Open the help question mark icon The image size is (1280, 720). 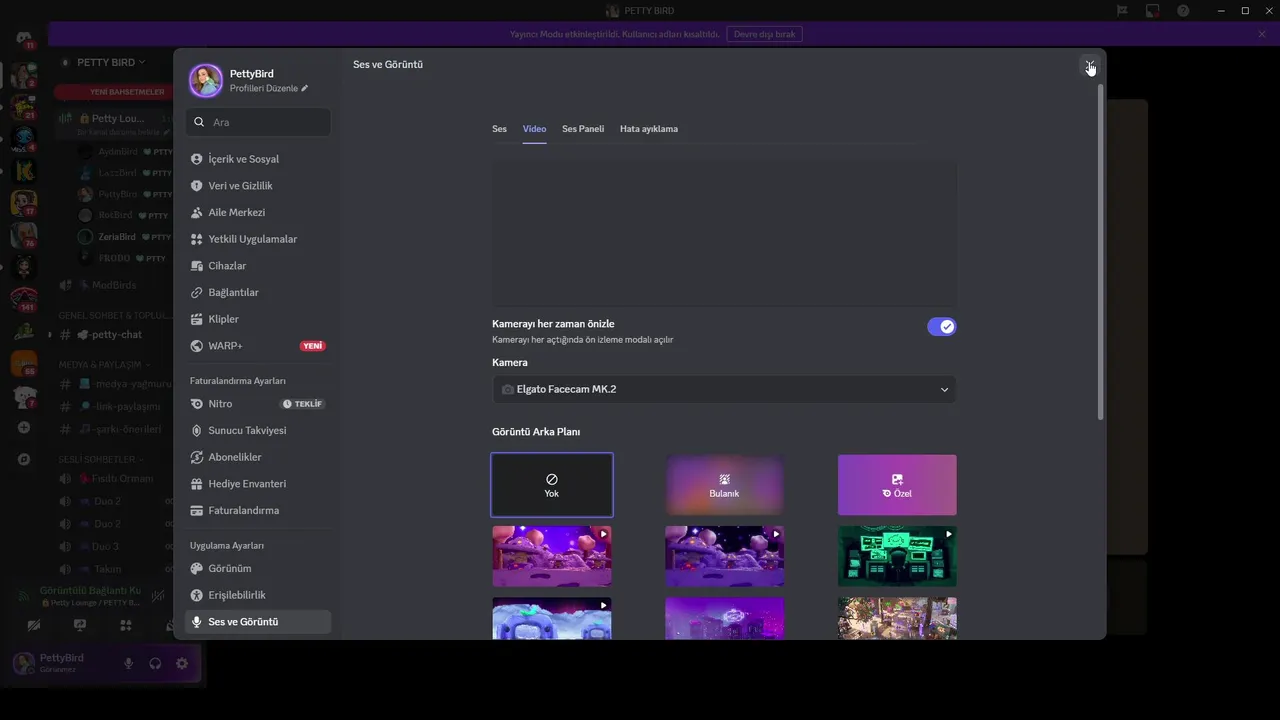coord(1183,10)
